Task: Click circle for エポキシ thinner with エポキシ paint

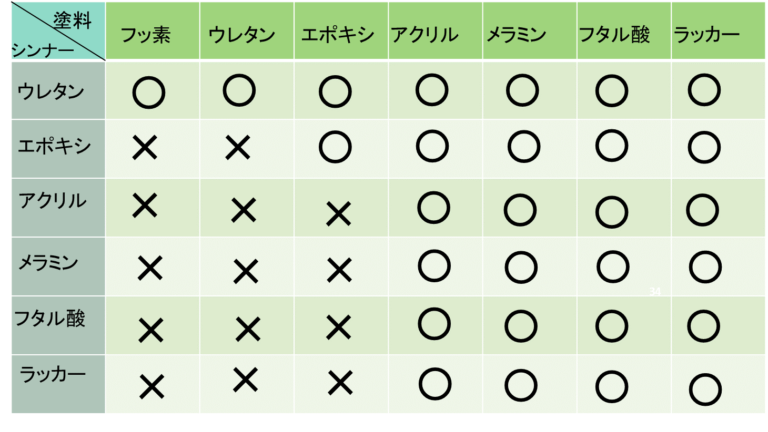Action: tap(335, 147)
